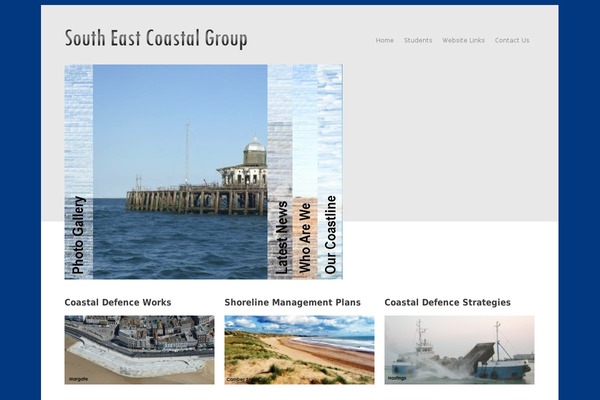This screenshot has height=400, width=600.
Task: Open the vertical Who Are We tab
Action: (x=305, y=238)
